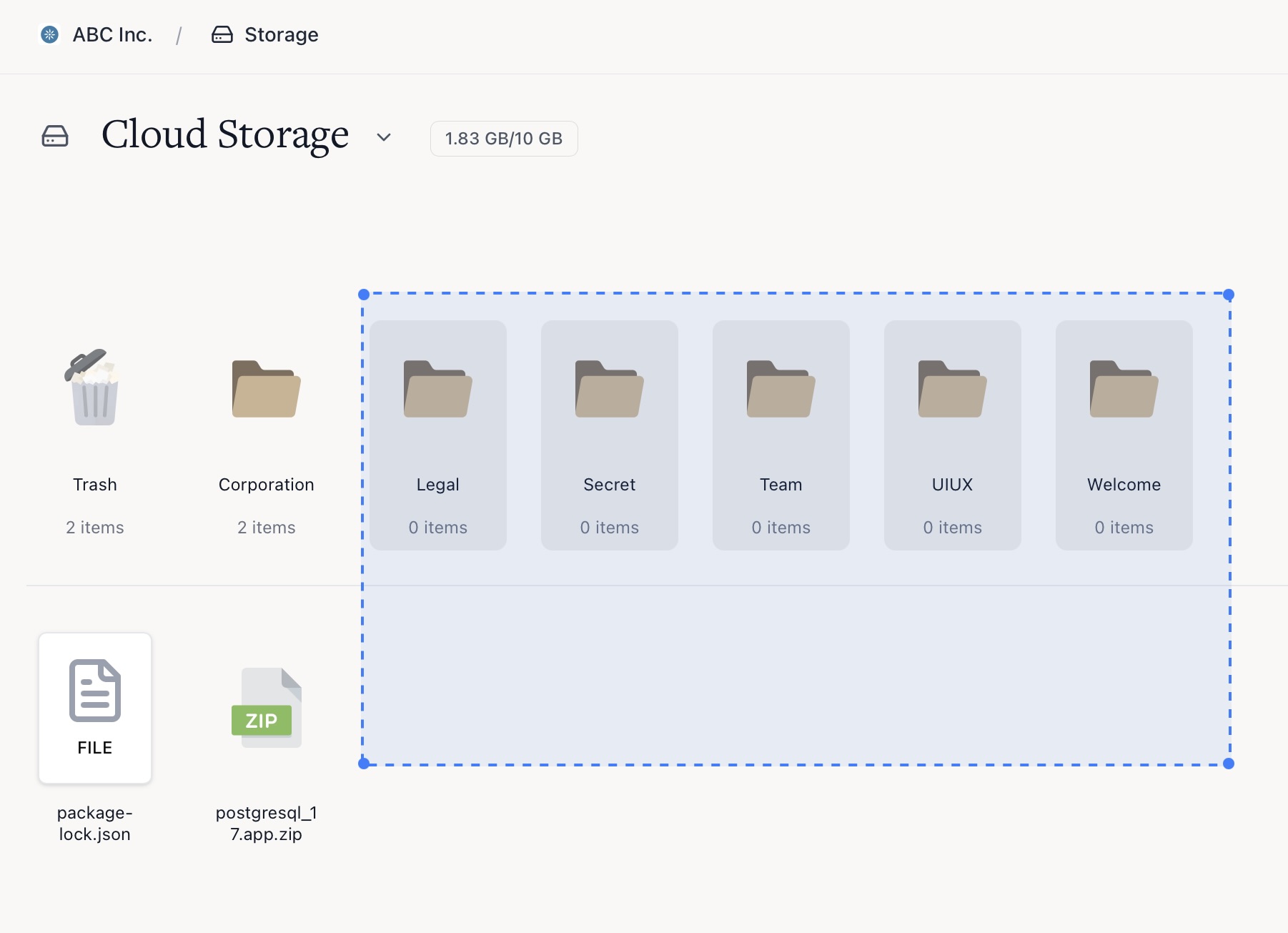Click the 1.83 GB/10 GB storage badge

click(x=503, y=138)
